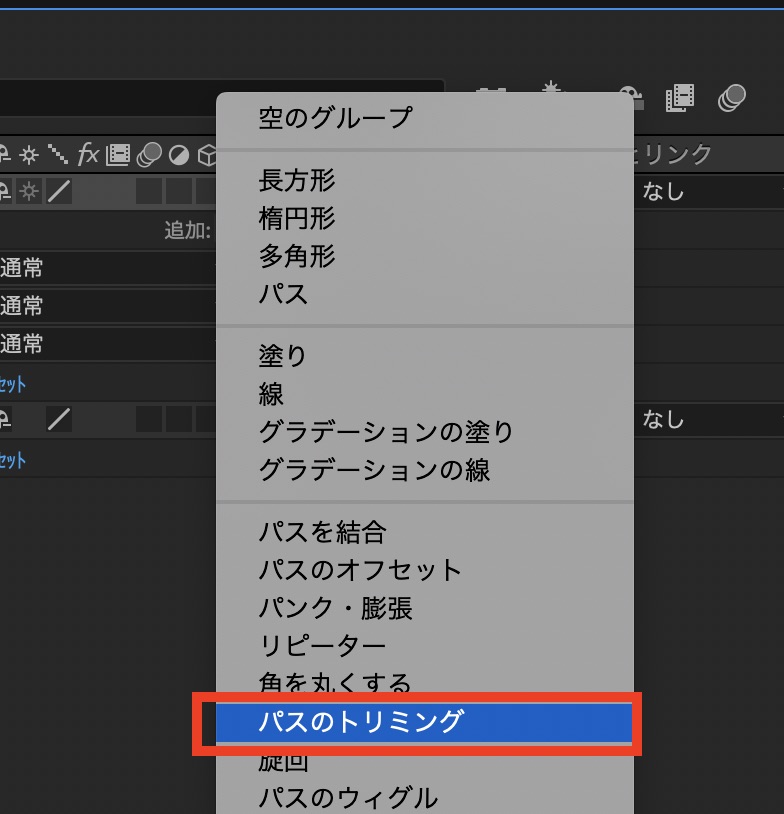Enable frame blending for the composition
The width and height of the screenshot is (784, 814).
pyautogui.click(x=680, y=98)
